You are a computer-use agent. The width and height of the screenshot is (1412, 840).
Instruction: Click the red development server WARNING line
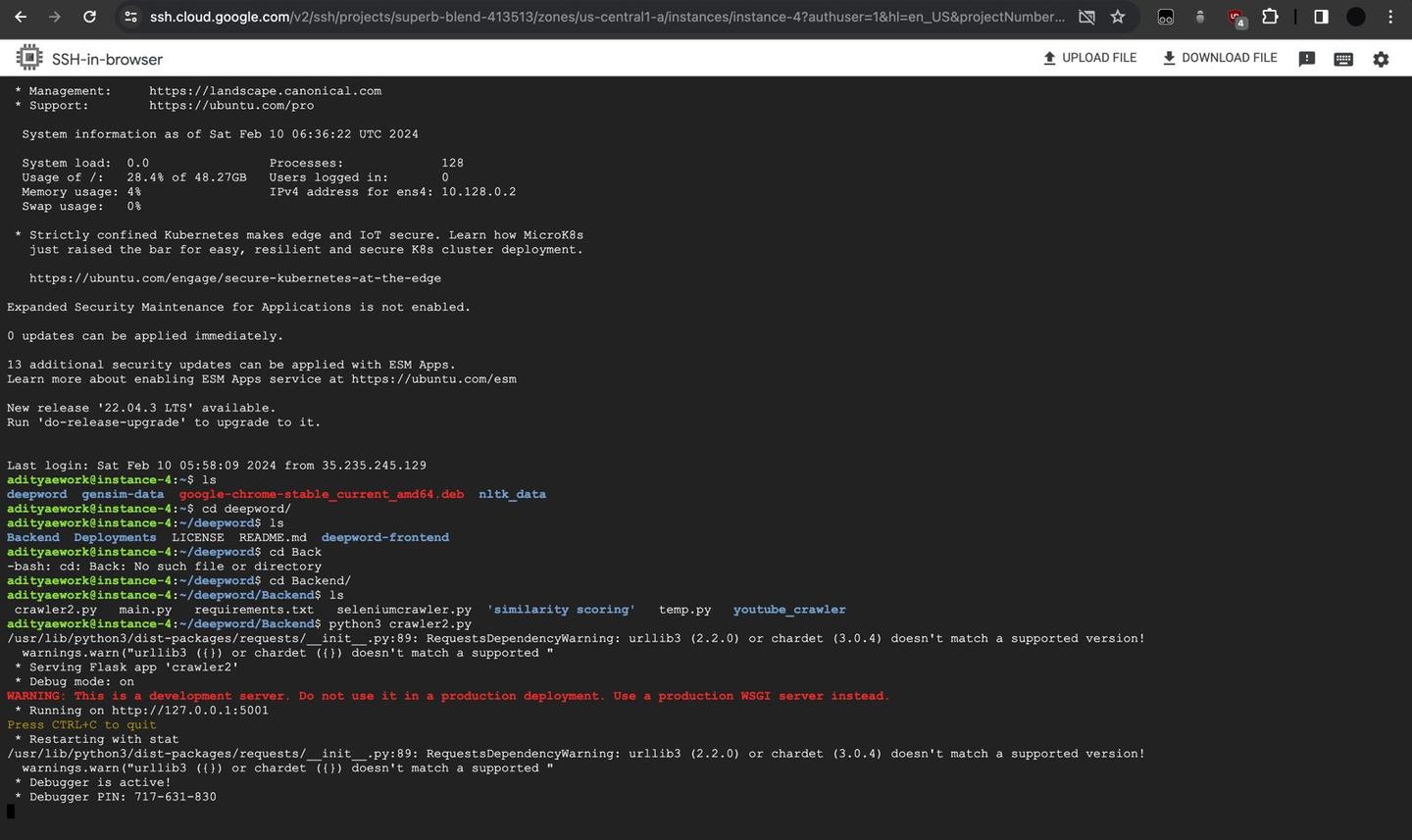(448, 696)
